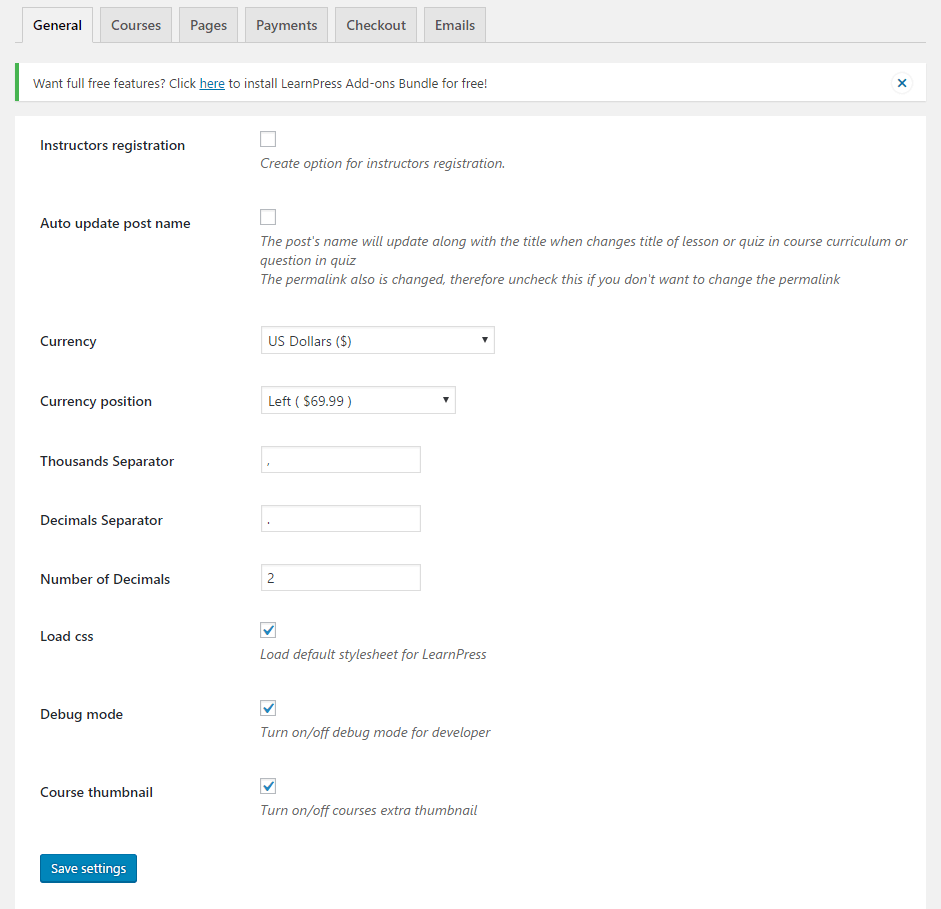Edit the Number of Decimals field
This screenshot has height=909, width=941.
point(340,578)
